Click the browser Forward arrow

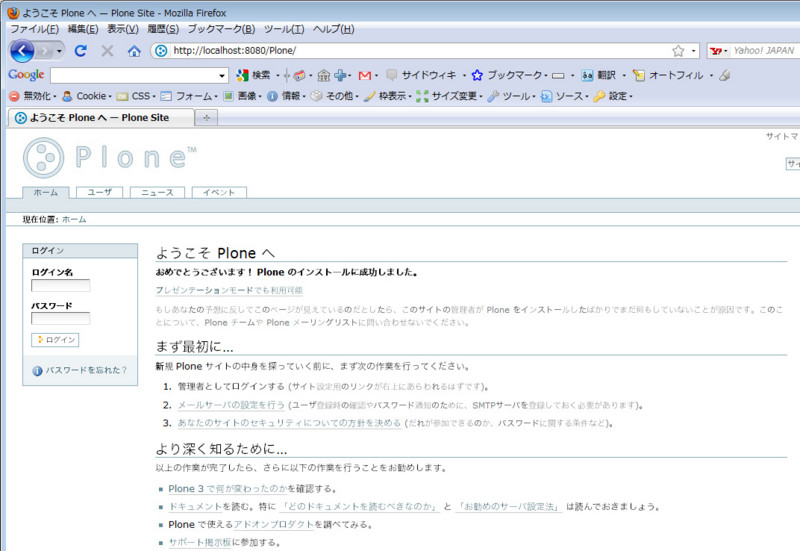[45, 51]
